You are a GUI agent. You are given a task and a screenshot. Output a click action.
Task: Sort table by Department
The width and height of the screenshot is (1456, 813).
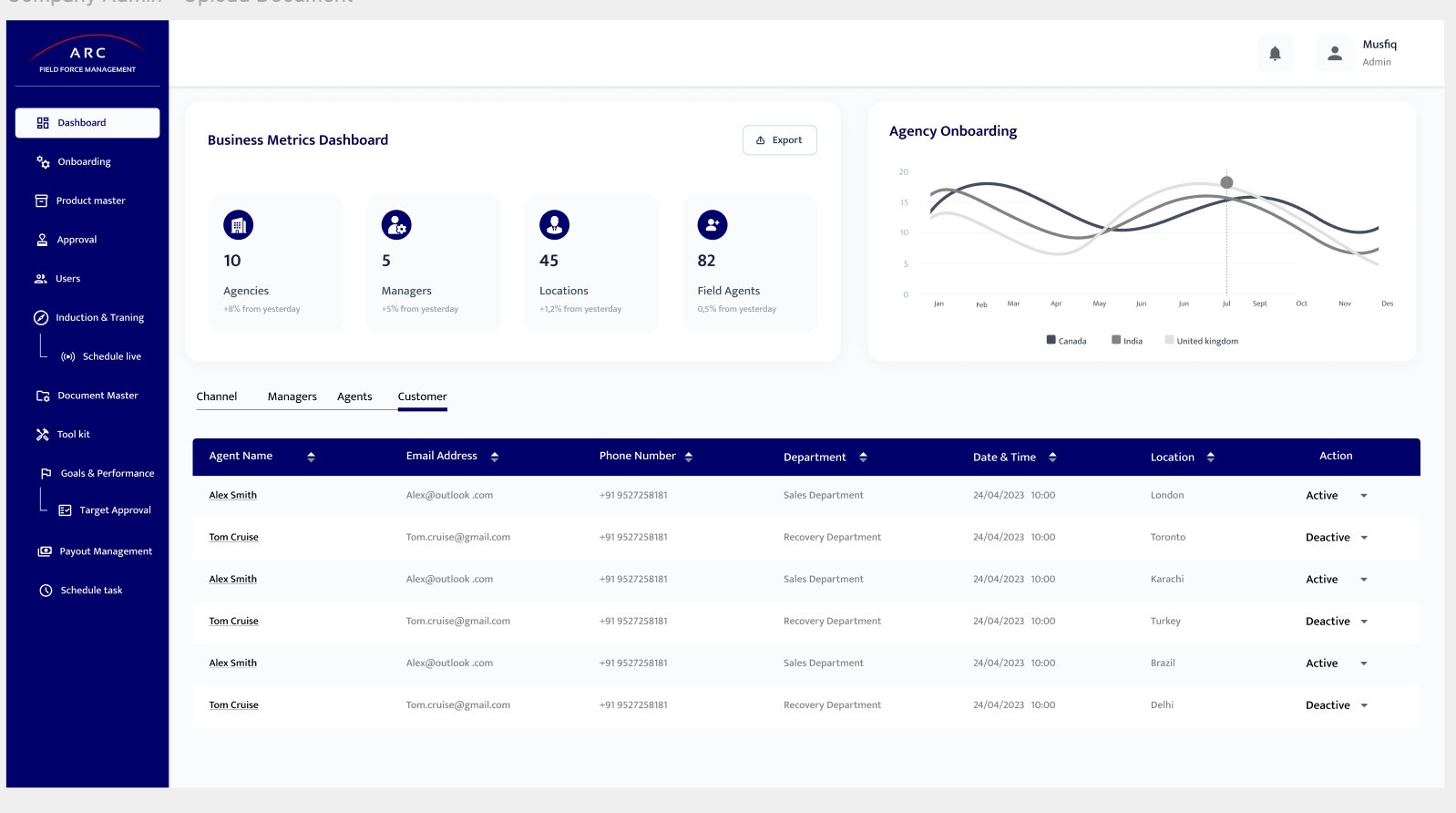(863, 457)
